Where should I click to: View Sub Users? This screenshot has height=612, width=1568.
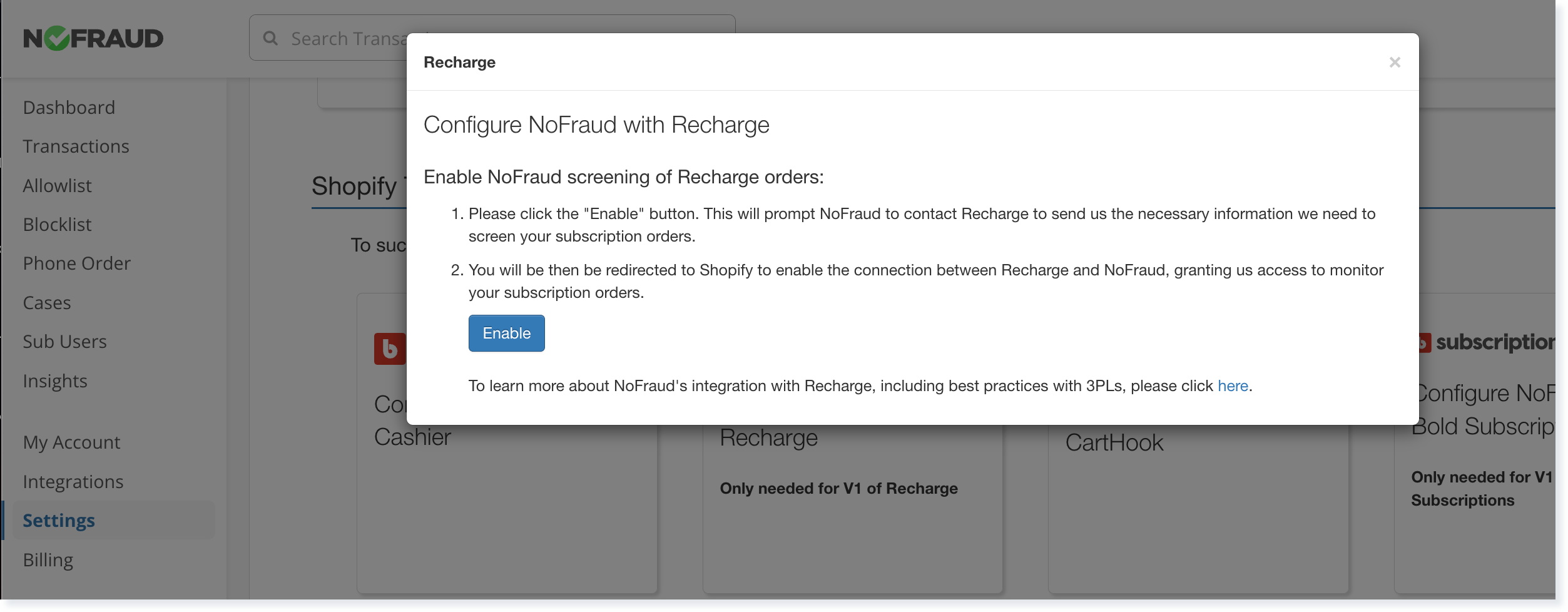[64, 341]
